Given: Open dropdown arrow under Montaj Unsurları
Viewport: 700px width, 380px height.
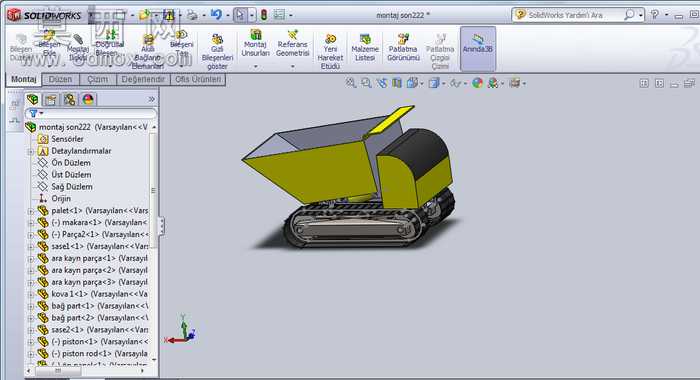Looking at the screenshot, I should pyautogui.click(x=255, y=67).
